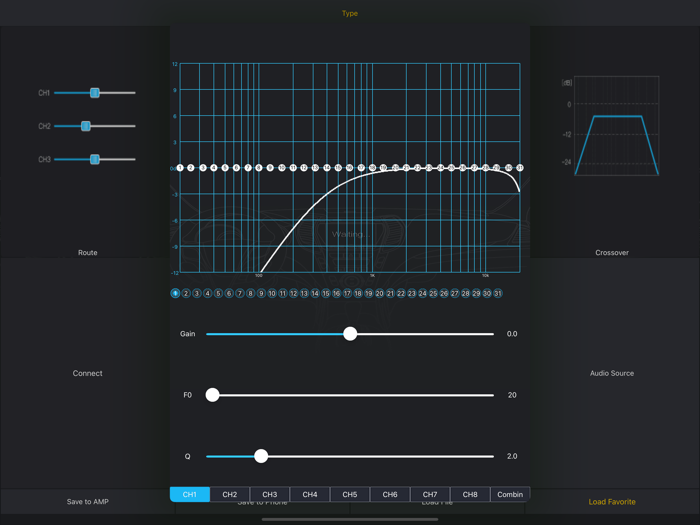This screenshot has width=700, height=525.
Task: Switch to CH5 tab
Action: pyautogui.click(x=350, y=494)
